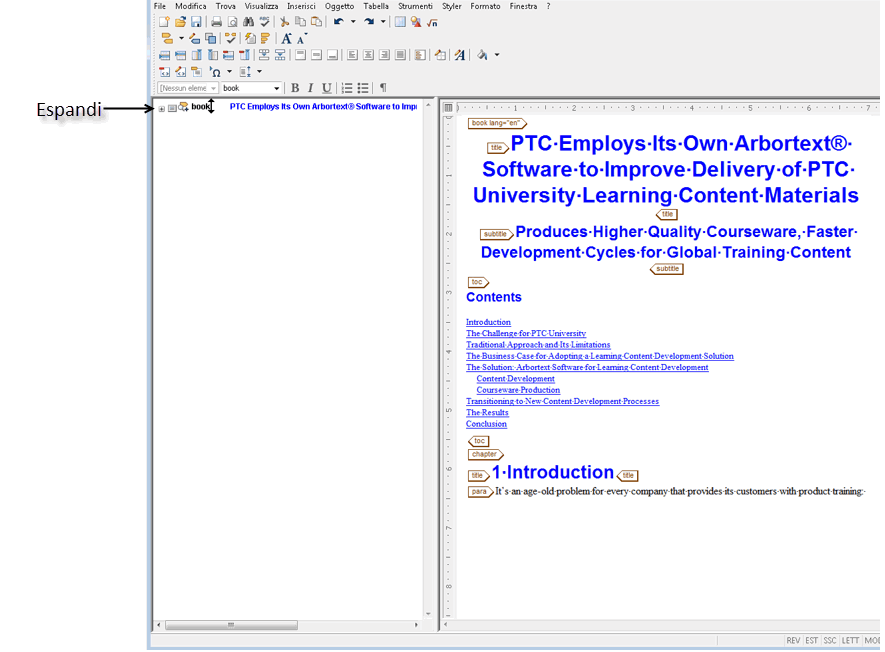Open the line spacing dropdown arrow
The image size is (885, 652).
click(x=260, y=72)
